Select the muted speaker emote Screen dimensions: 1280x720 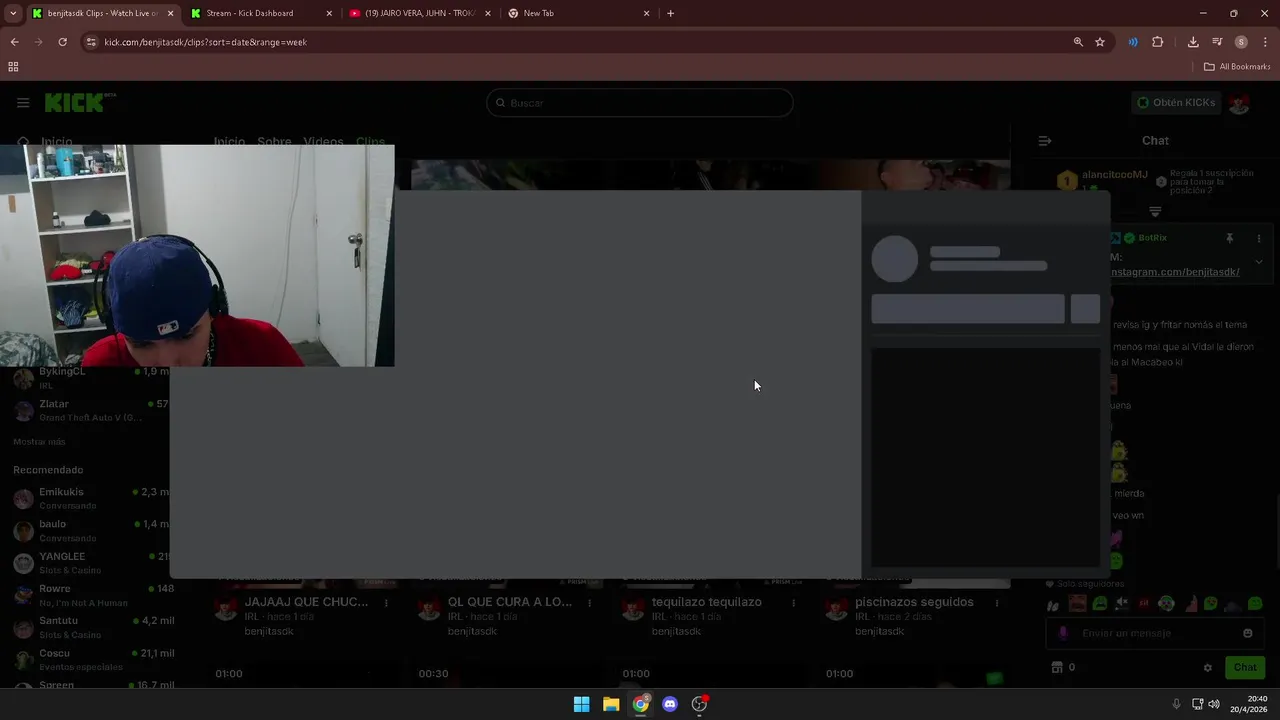(1121, 604)
